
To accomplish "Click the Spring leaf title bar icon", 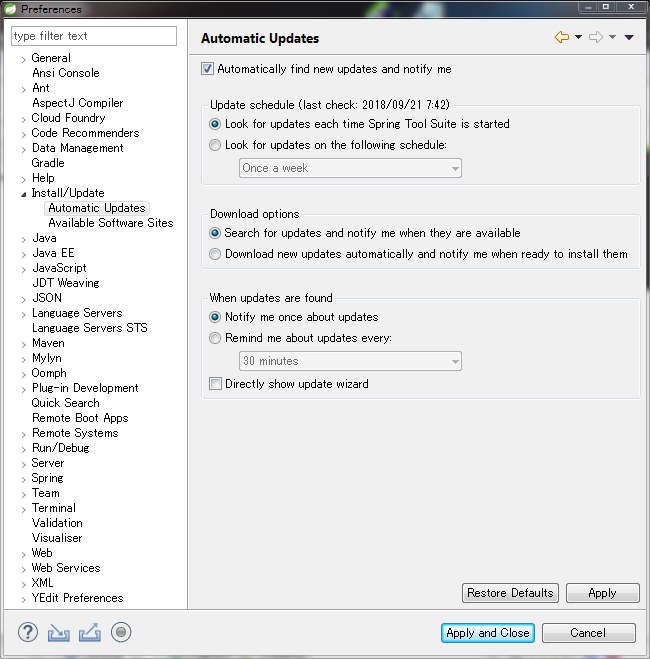I will (x=11, y=9).
